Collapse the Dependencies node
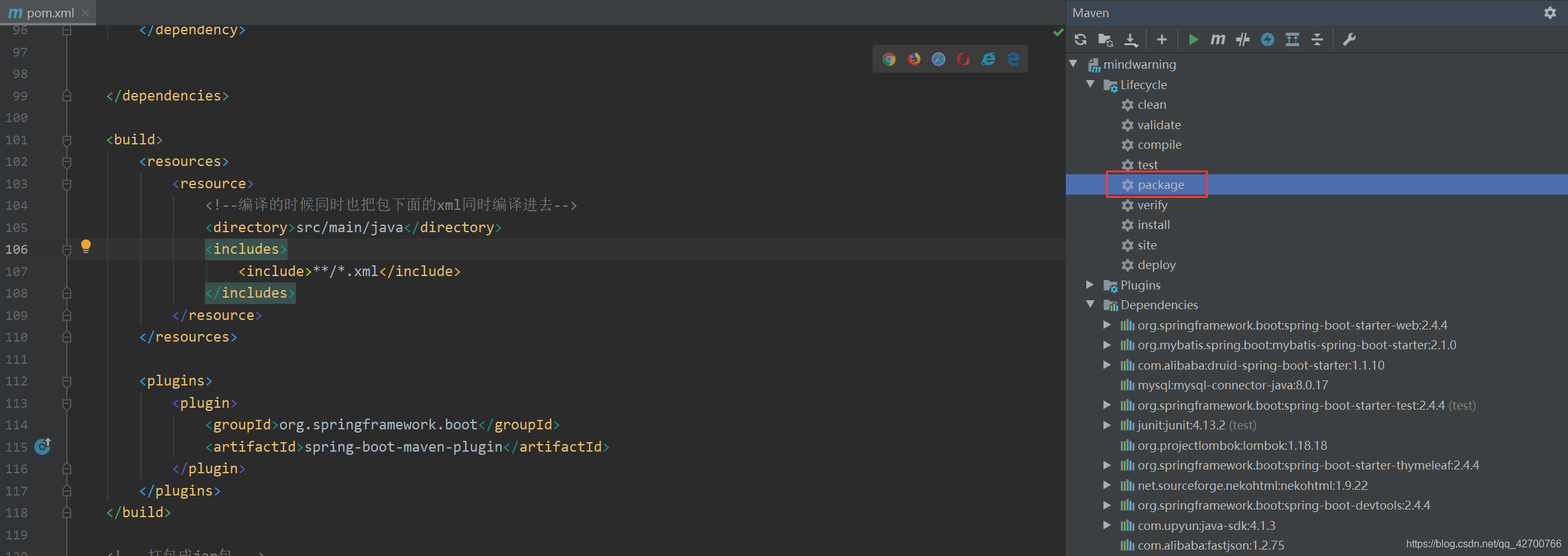 click(1090, 304)
